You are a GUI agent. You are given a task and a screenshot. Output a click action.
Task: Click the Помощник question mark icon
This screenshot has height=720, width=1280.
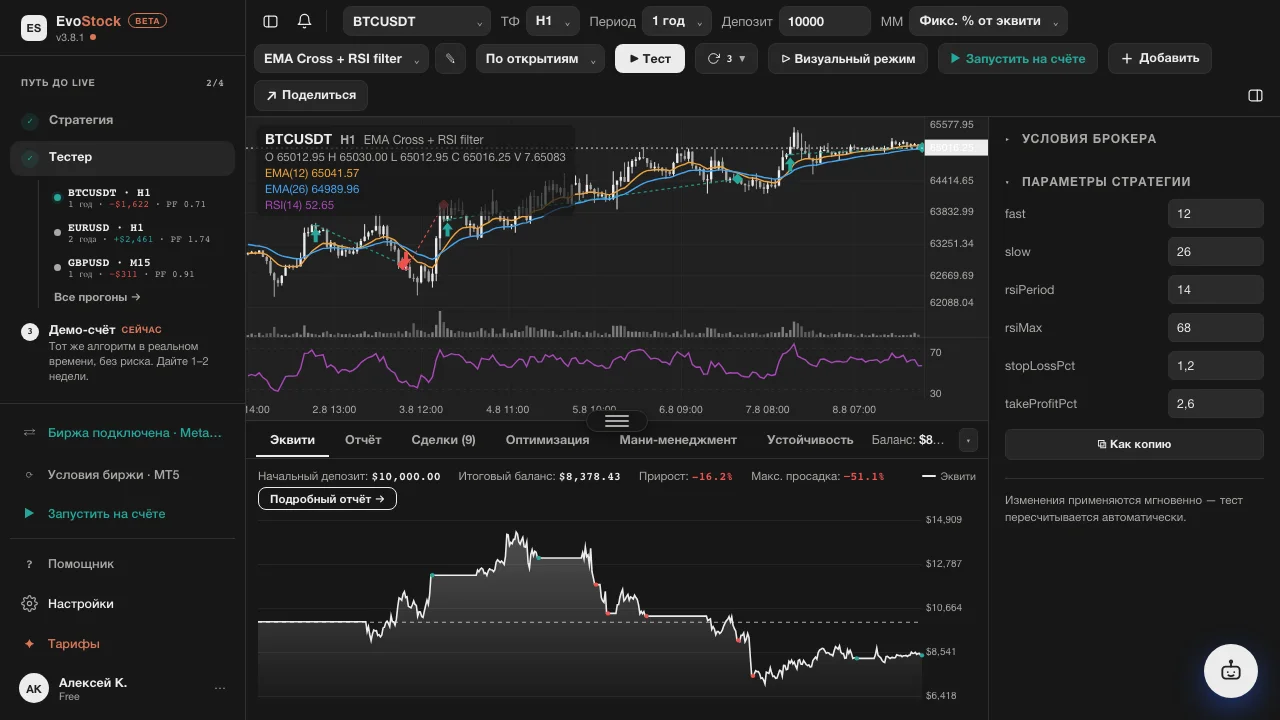[x=29, y=564]
